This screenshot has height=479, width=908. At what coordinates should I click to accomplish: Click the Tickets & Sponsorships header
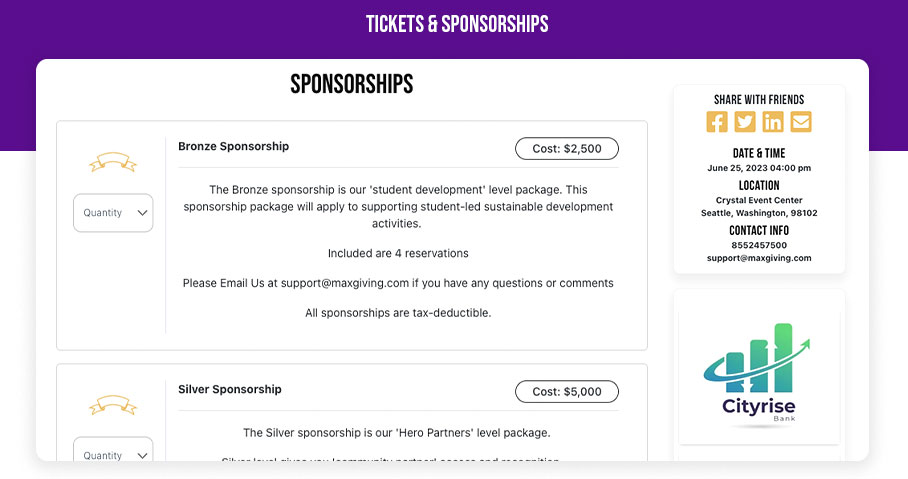(x=457, y=24)
